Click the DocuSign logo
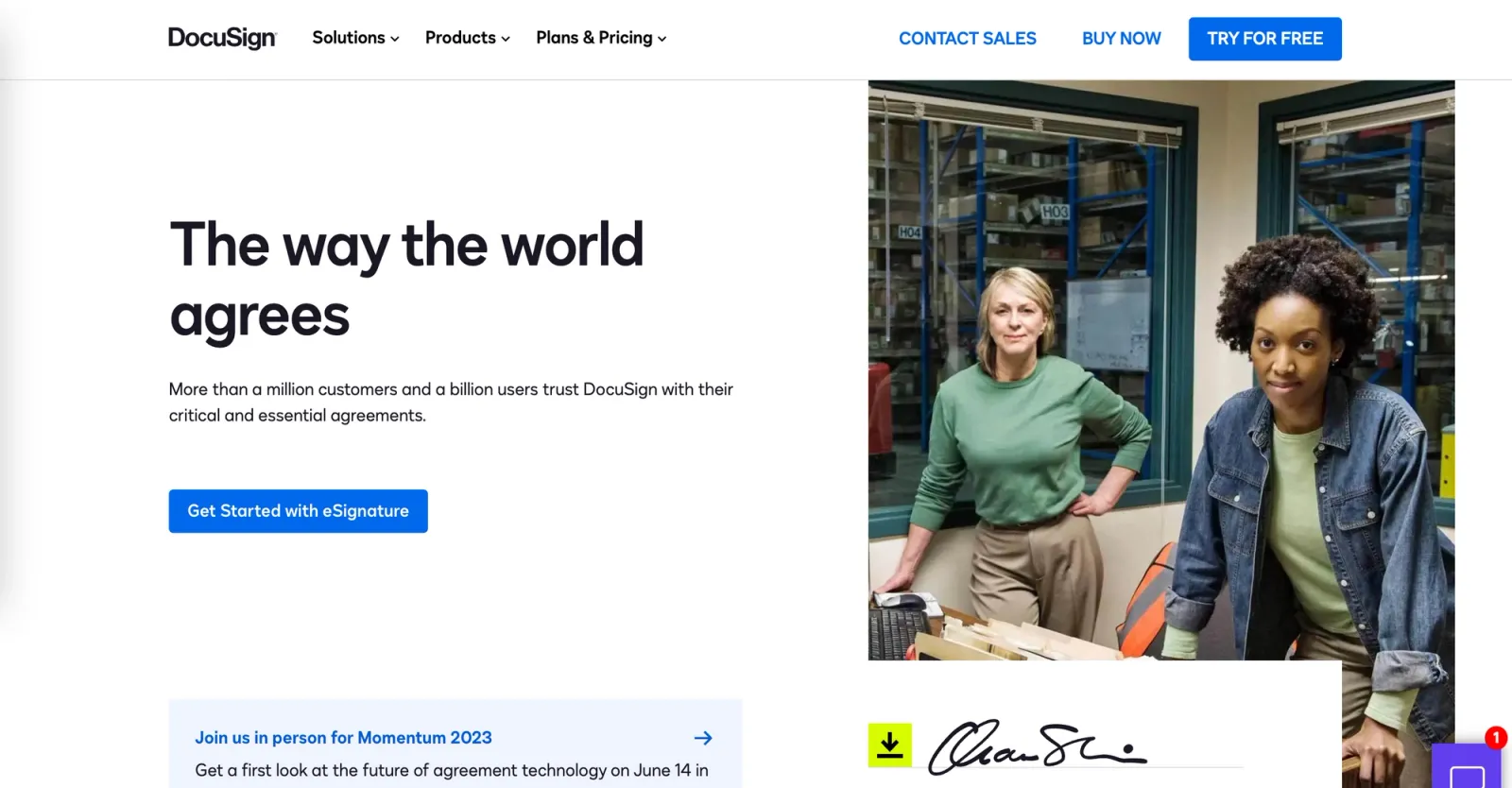This screenshot has height=788, width=1512. coord(222,38)
